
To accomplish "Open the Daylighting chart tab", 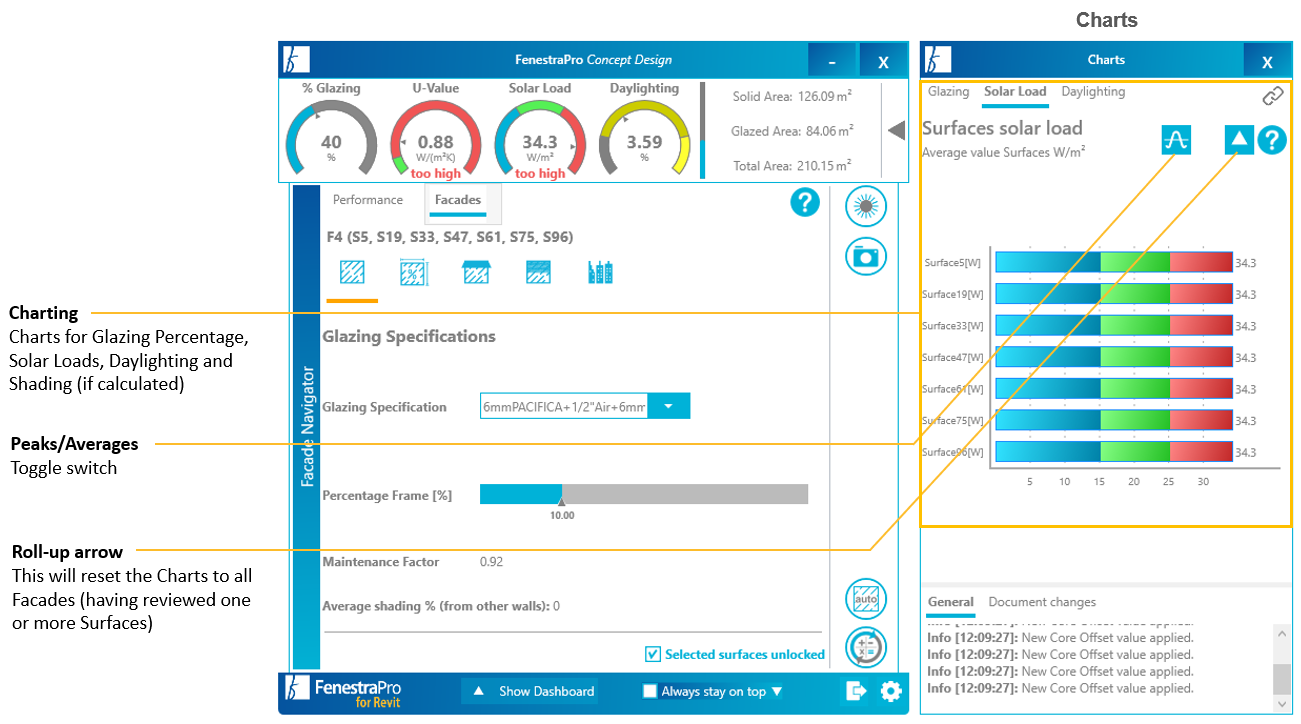I will 1093,92.
